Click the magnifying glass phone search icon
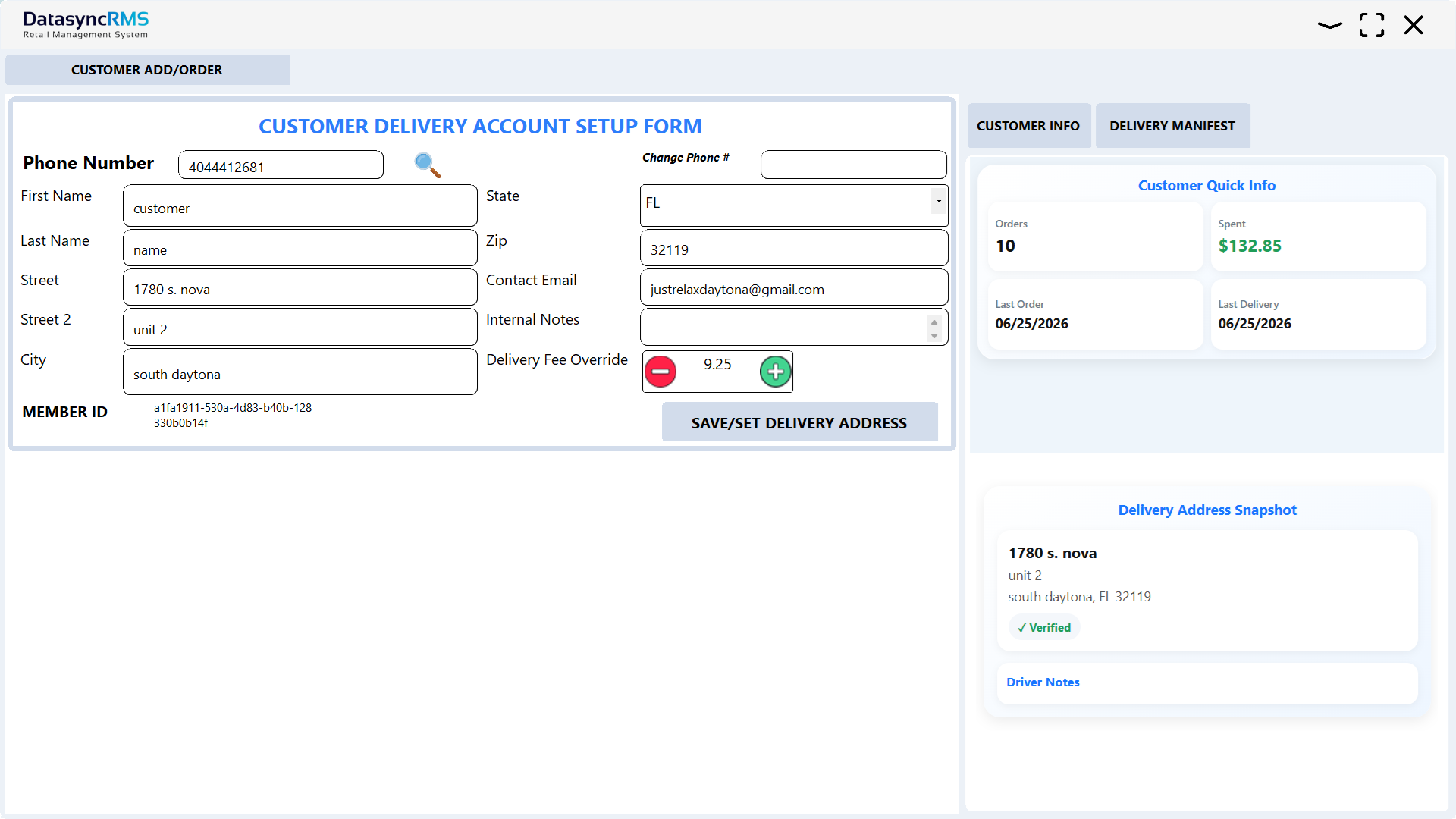The height and width of the screenshot is (819, 1456). 428,165
